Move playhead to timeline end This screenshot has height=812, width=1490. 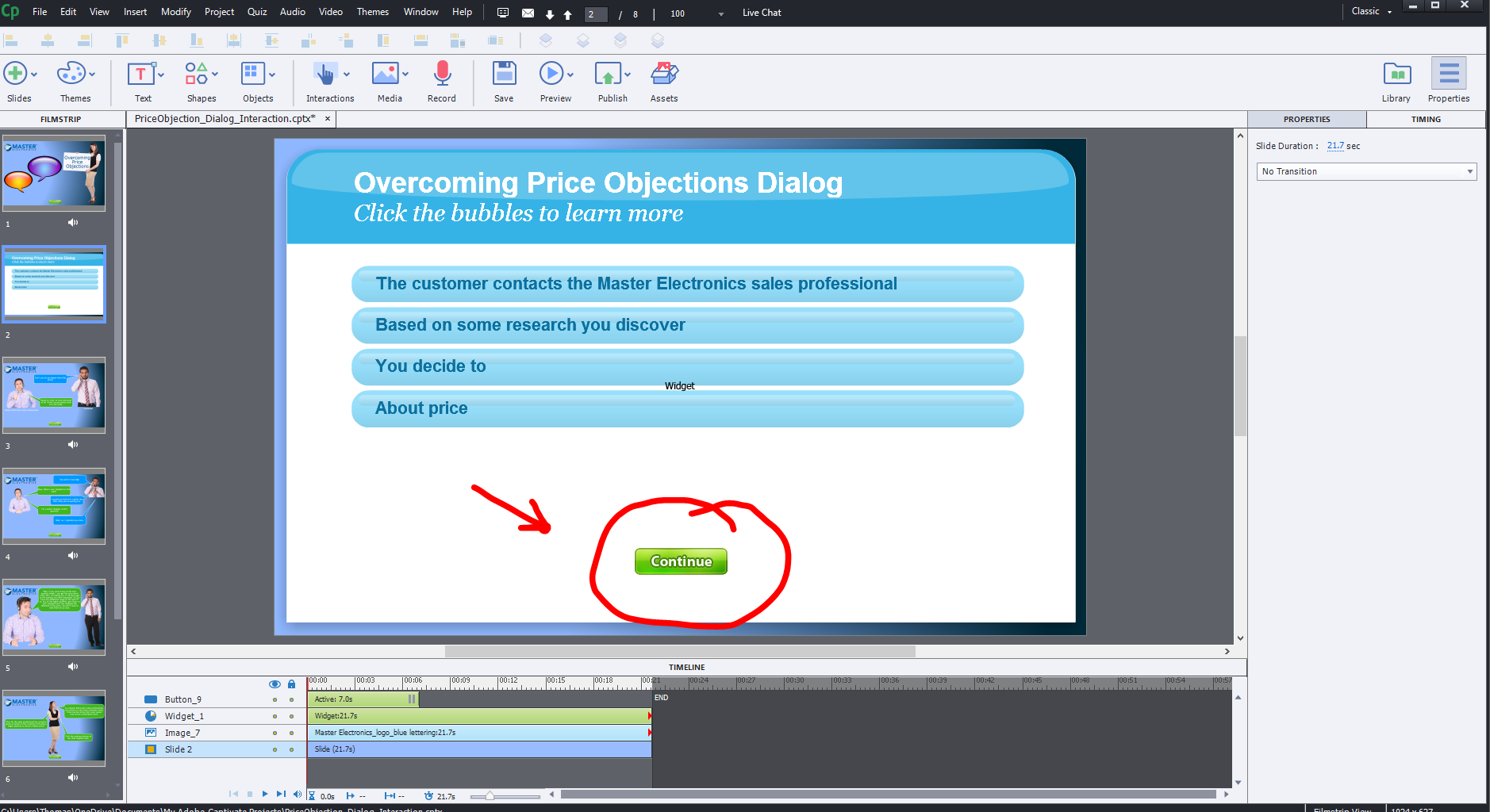point(281,794)
